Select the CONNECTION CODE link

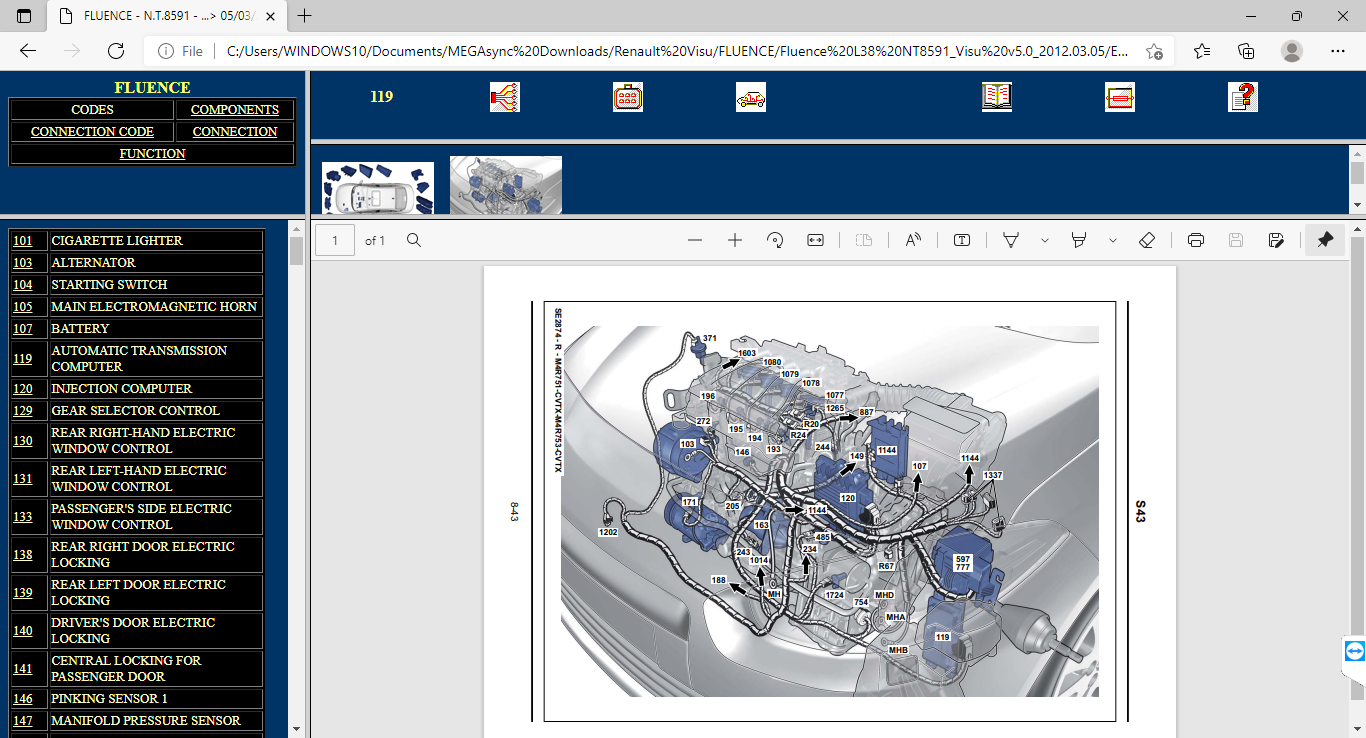click(92, 132)
